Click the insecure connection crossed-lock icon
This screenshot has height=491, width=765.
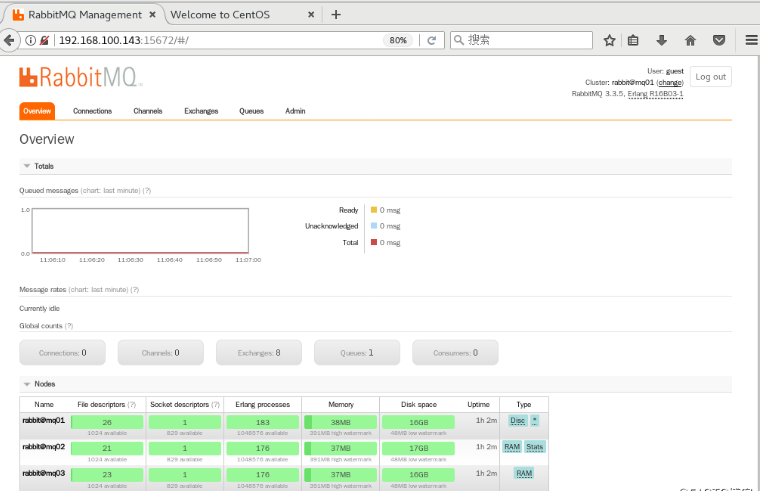tap(44, 40)
